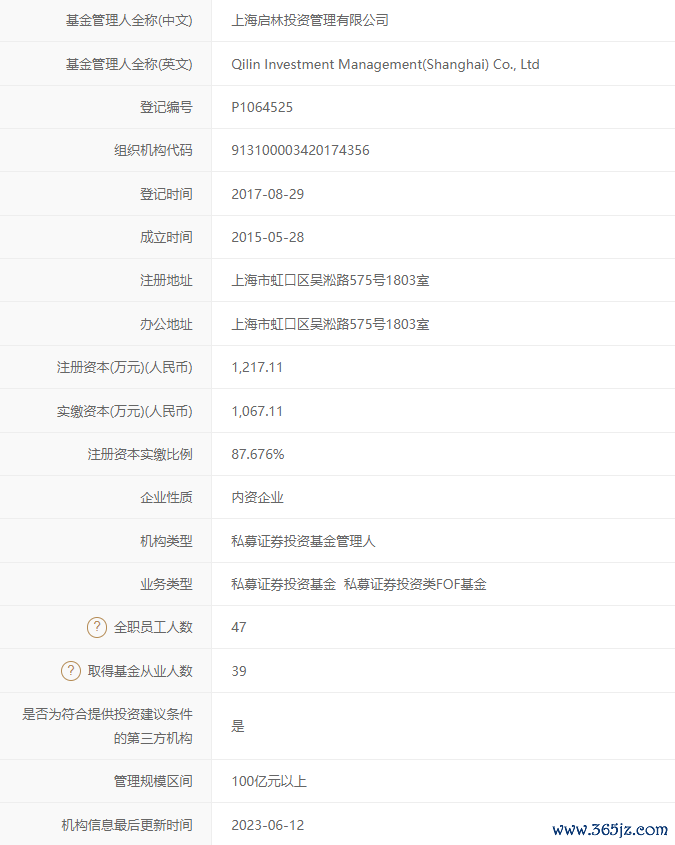
Task: Click fund-qualified staff count 39
Action: [x=239, y=671]
